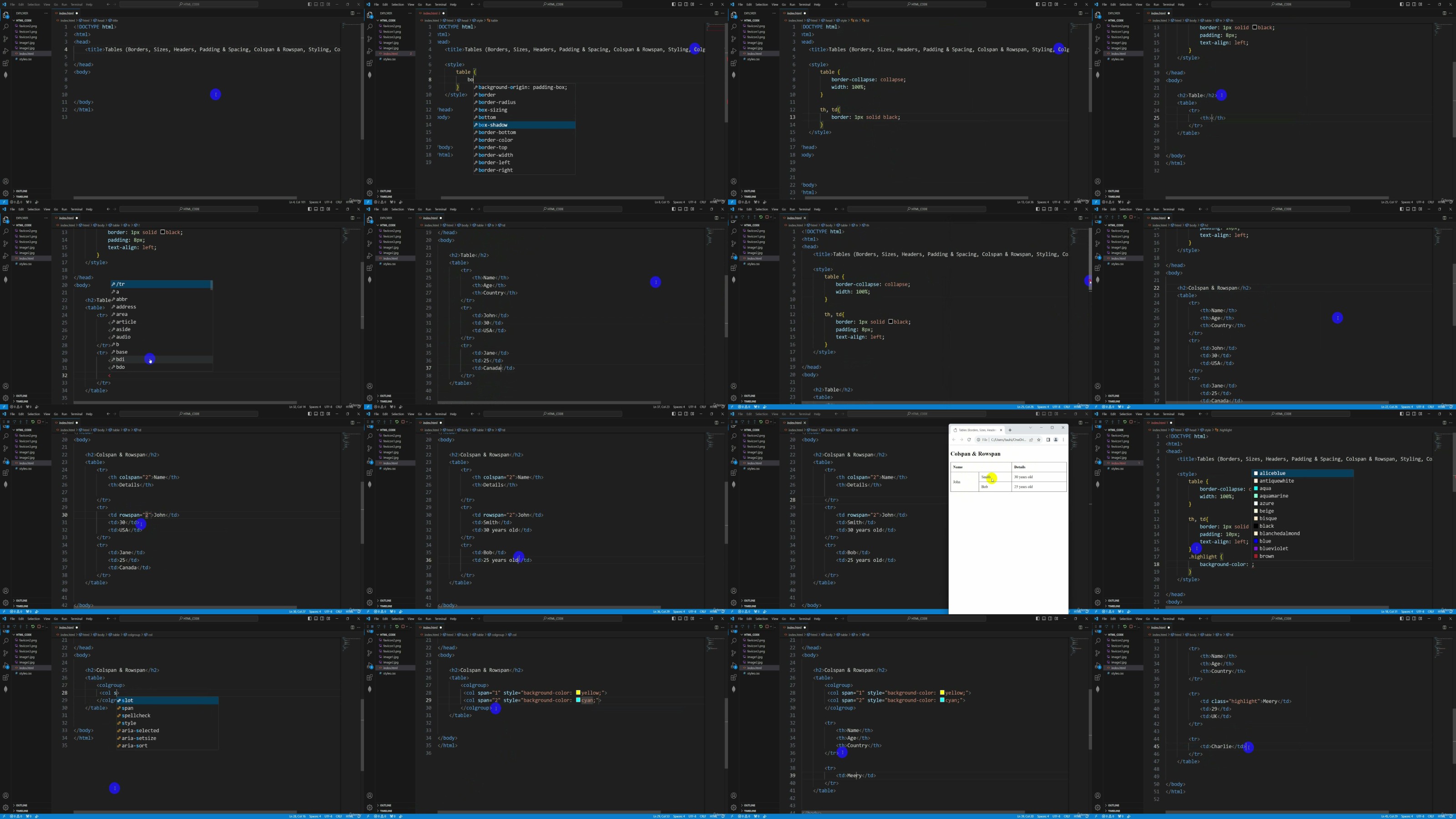Screen dimensions: 1456x819
Task: Close the "Tables (Borders, Sizes" browser tab
Action: (x=1001, y=430)
